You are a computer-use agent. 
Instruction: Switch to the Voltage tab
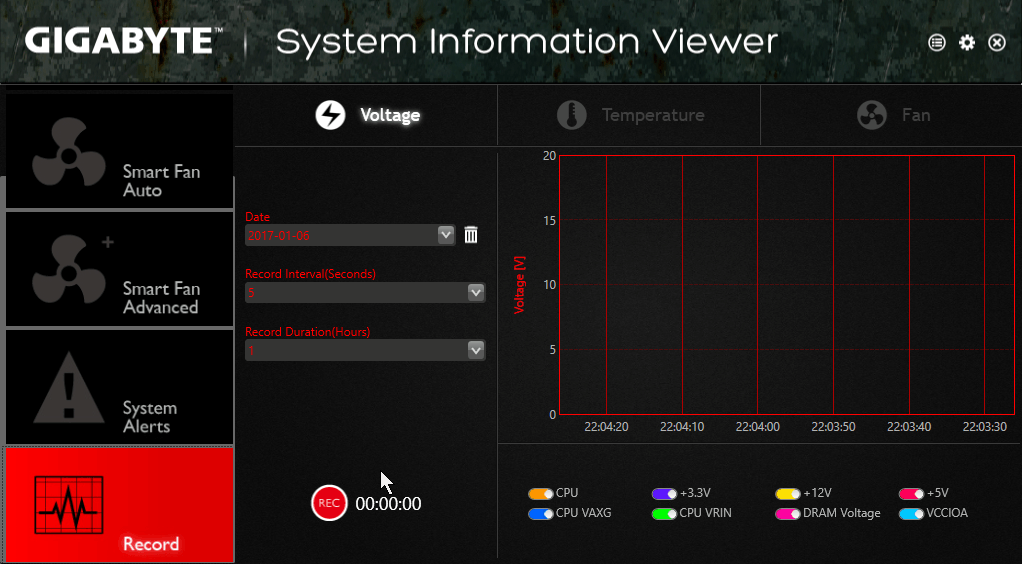[366, 115]
